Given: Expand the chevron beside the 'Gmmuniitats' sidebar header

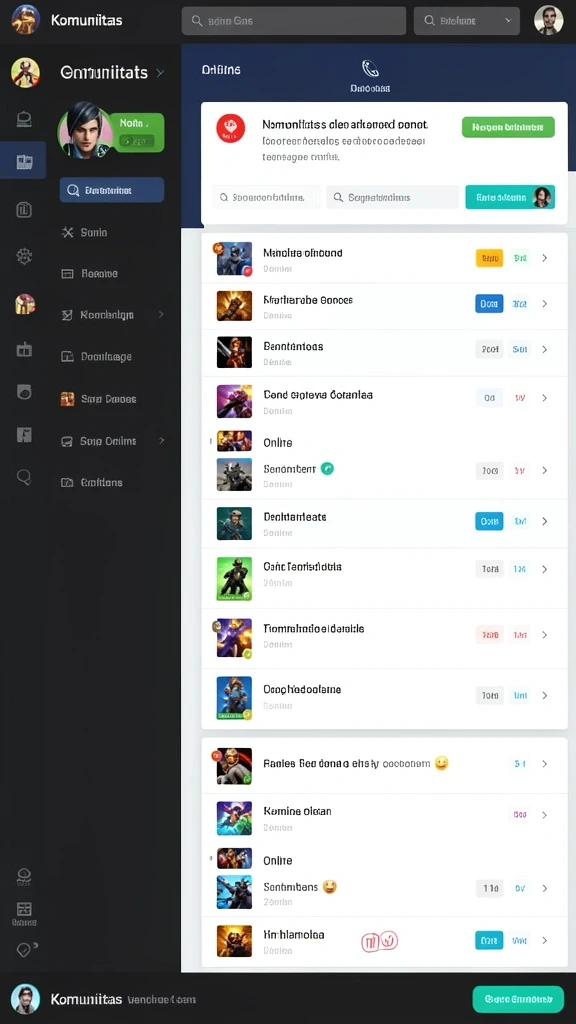Looking at the screenshot, I should pyautogui.click(x=160, y=72).
